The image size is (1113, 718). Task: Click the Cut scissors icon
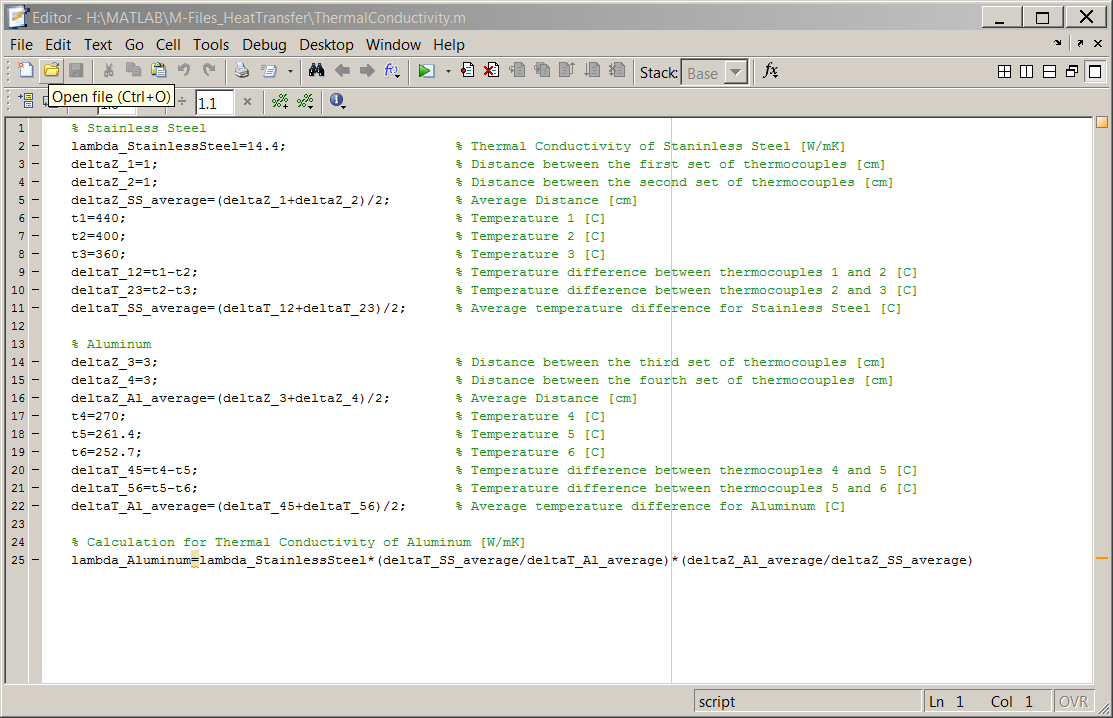(x=109, y=70)
